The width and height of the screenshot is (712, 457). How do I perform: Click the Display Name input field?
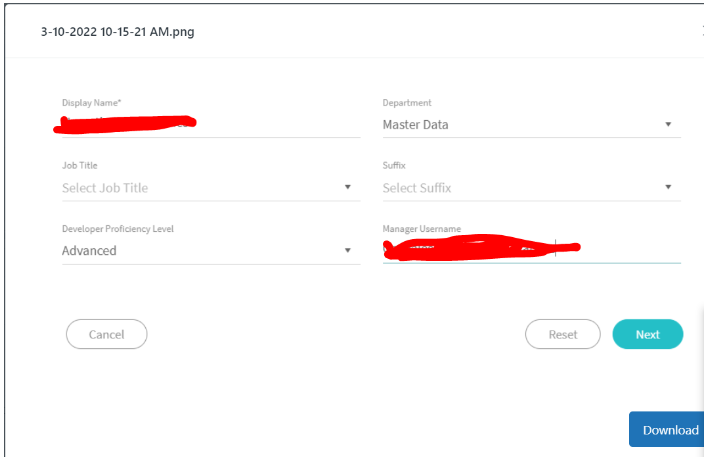pyautogui.click(x=210, y=125)
